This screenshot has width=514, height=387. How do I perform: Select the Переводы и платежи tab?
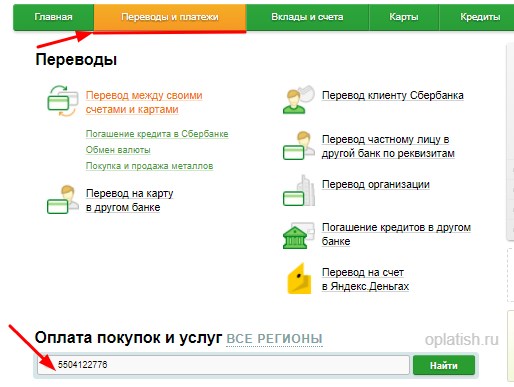coord(170,17)
